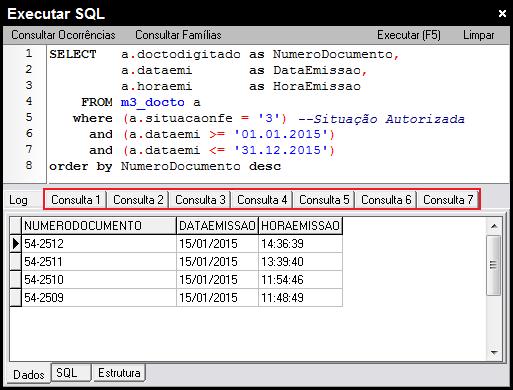The height and width of the screenshot is (390, 513).
Task: Switch to the Dados bottom tab
Action: (29, 375)
